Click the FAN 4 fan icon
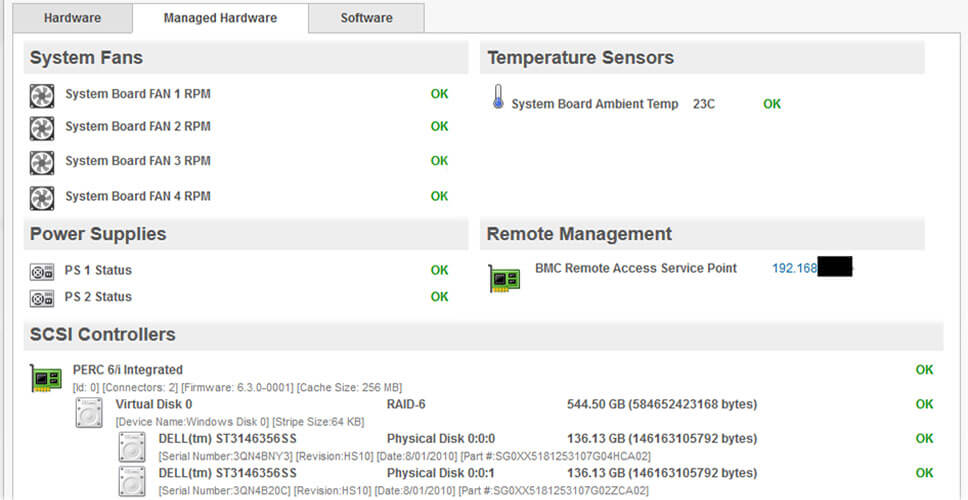The height and width of the screenshot is (500, 968). [42, 198]
